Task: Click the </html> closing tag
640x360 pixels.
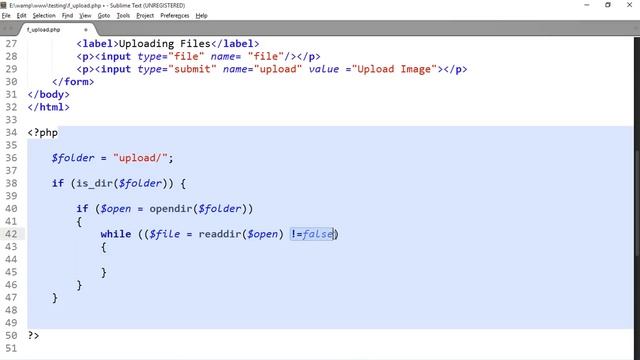Action: pos(49,107)
